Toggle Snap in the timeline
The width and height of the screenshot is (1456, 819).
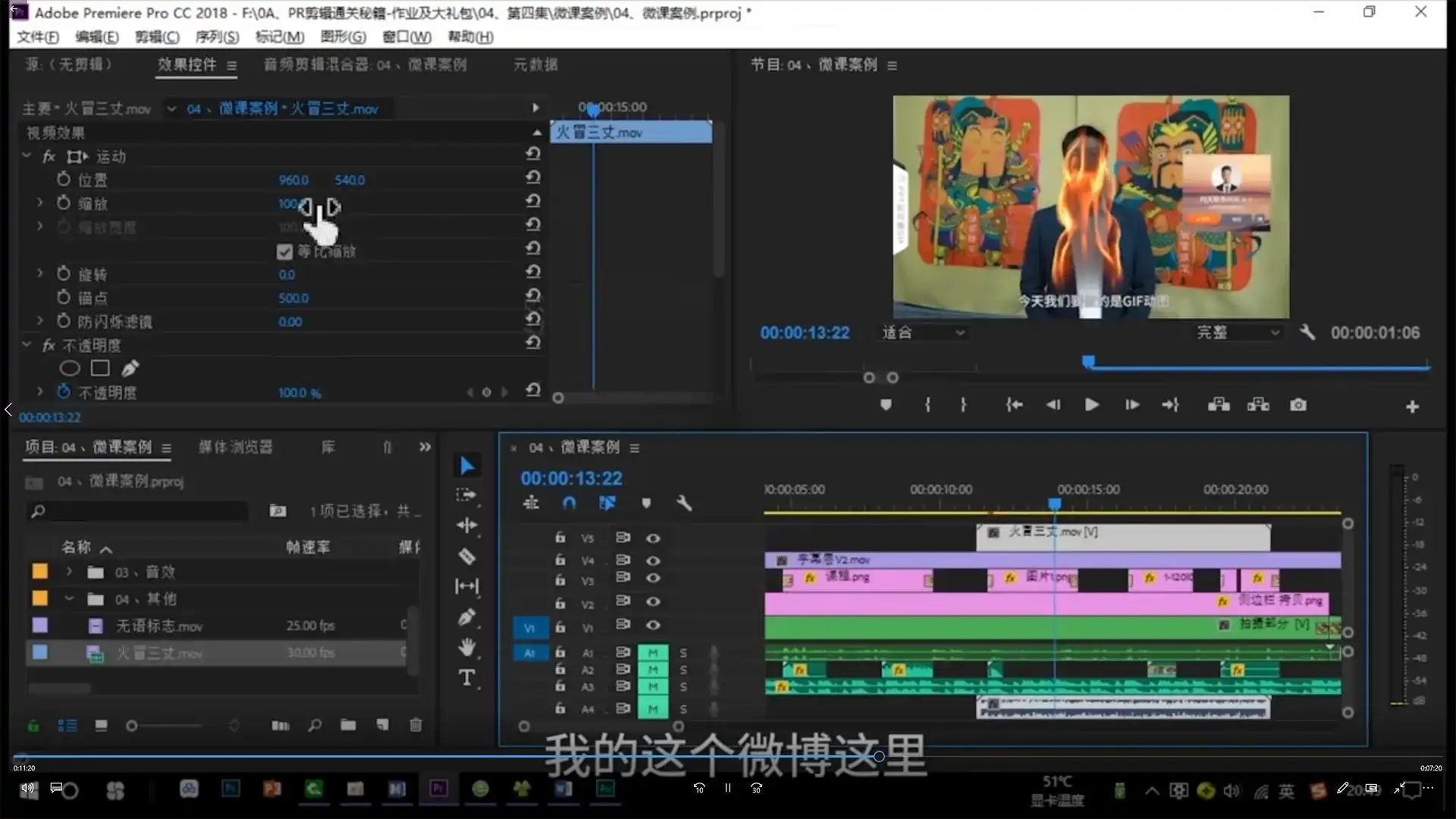(569, 503)
